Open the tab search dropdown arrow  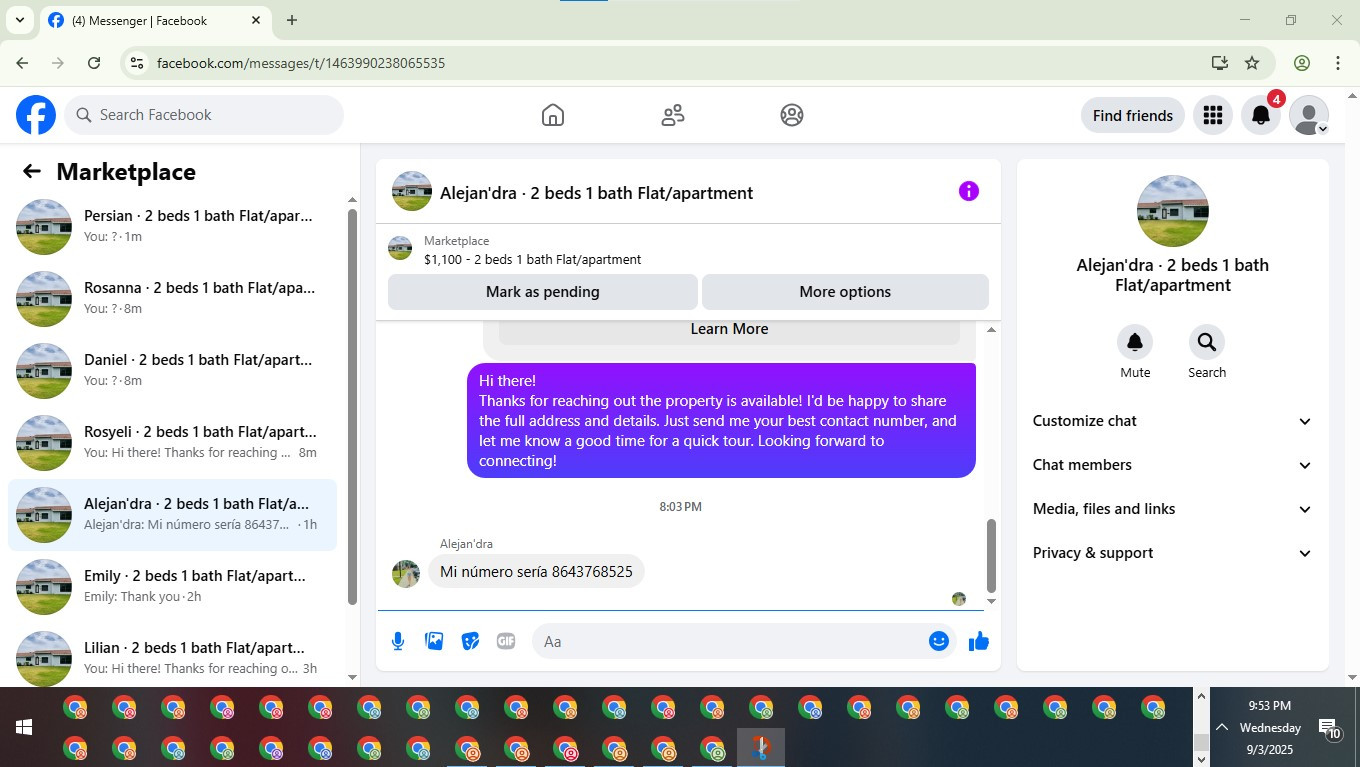click(x=19, y=20)
